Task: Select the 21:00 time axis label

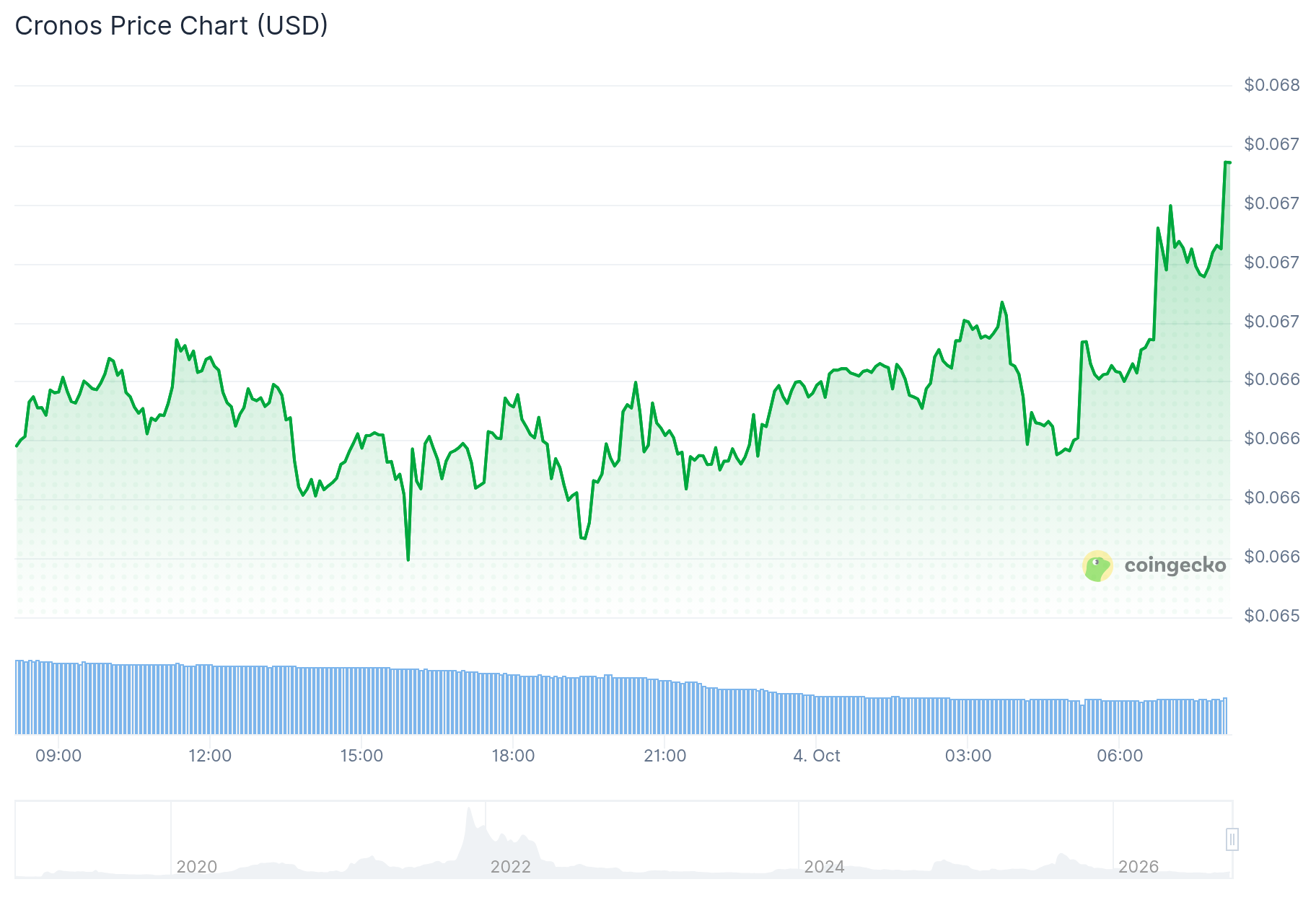Action: [664, 756]
